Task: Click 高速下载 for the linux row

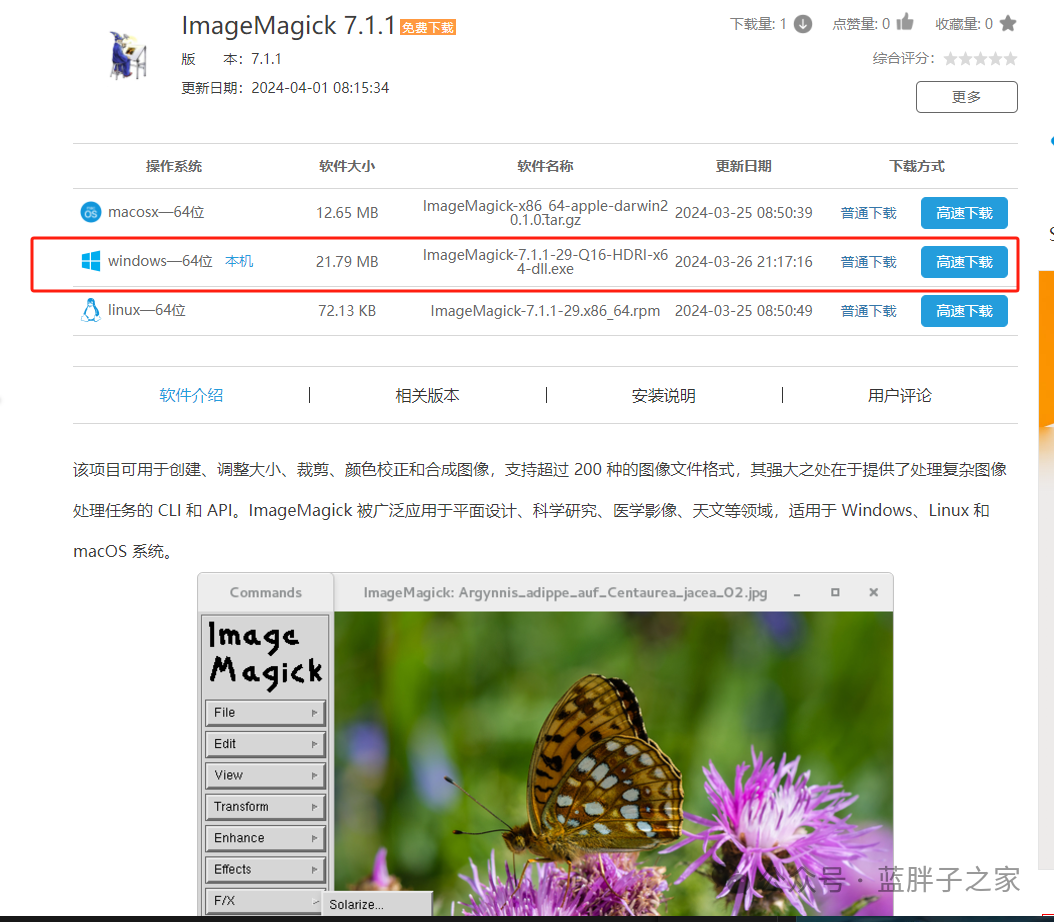Action: click(964, 311)
